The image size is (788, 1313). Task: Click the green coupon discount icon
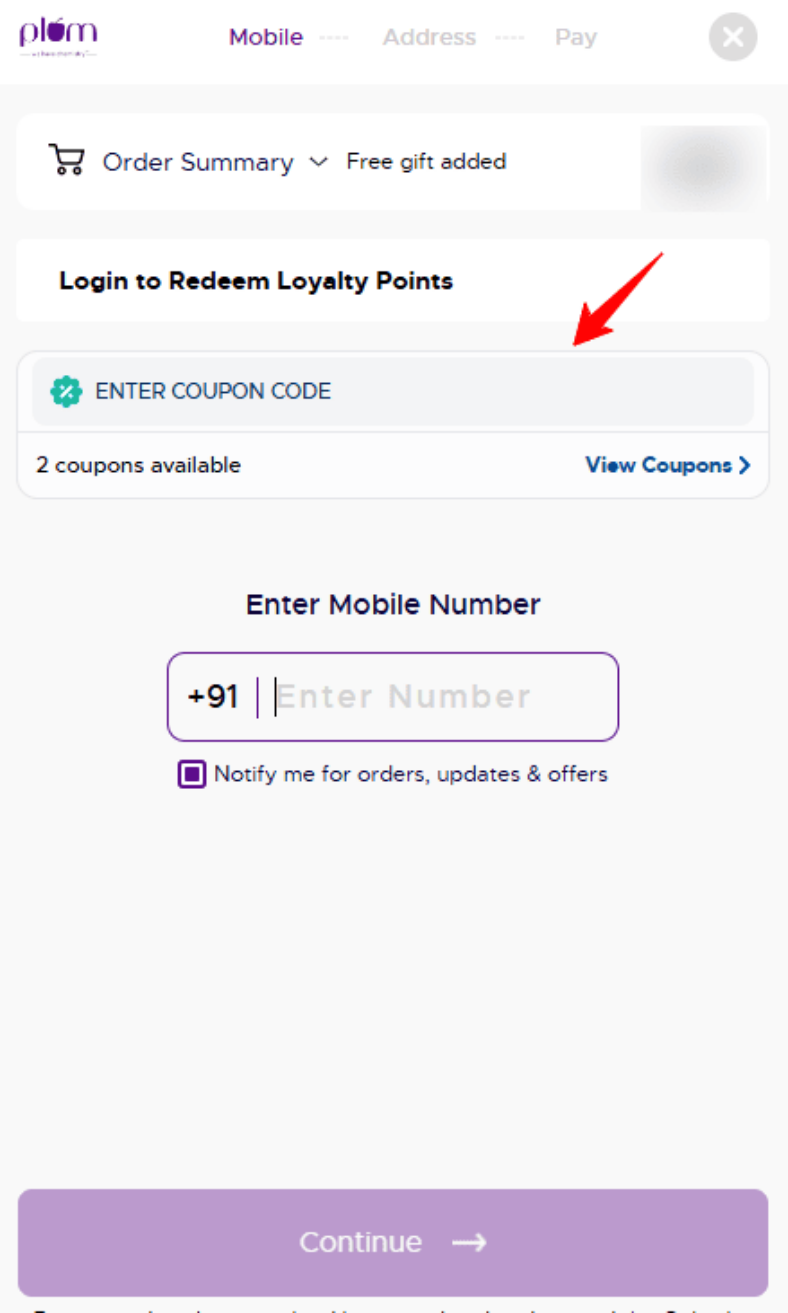coord(65,391)
